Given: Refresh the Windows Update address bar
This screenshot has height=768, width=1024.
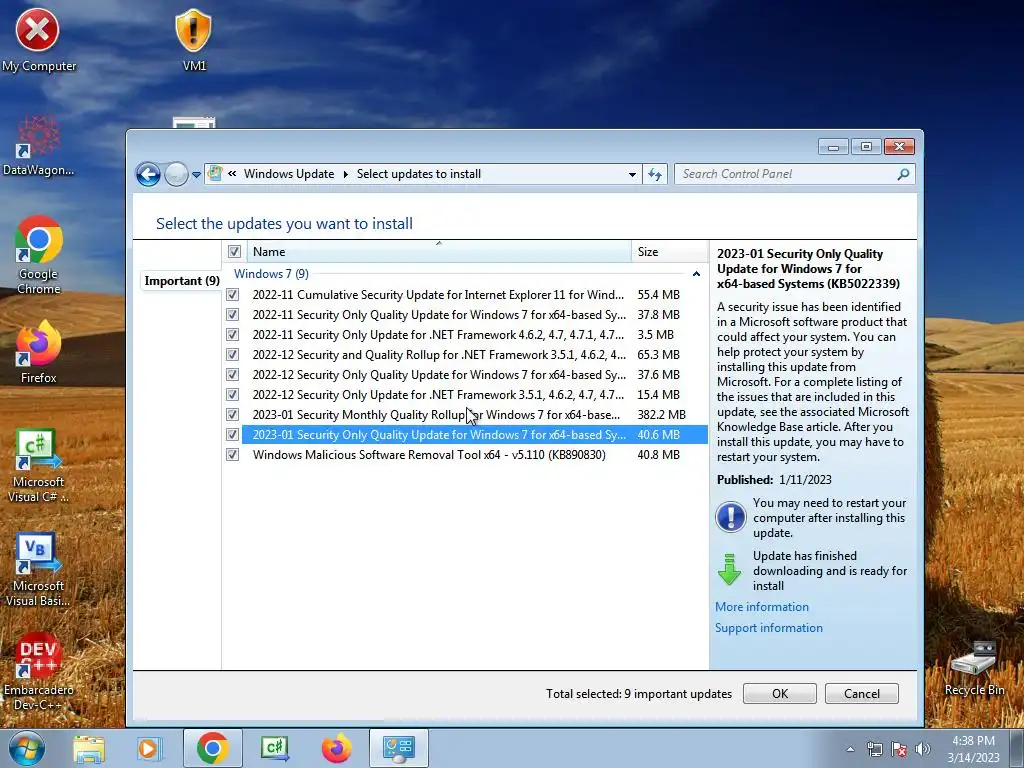Looking at the screenshot, I should click(655, 174).
